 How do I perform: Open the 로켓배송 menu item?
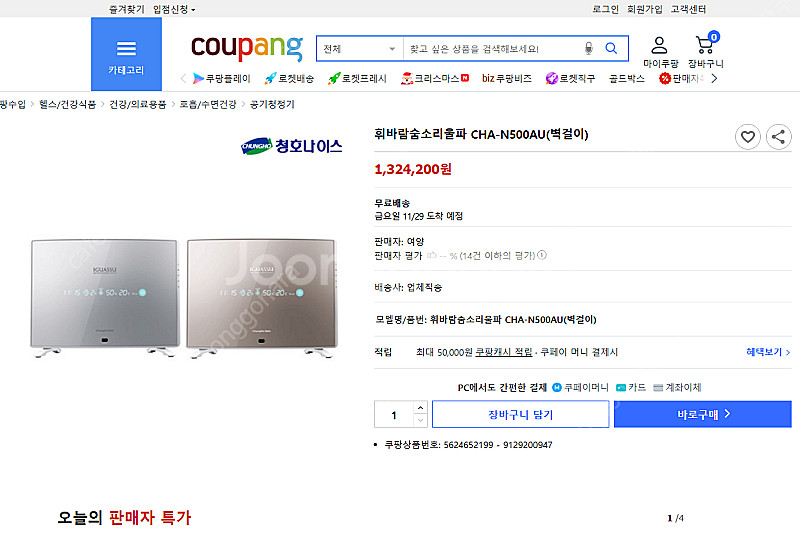(x=289, y=78)
